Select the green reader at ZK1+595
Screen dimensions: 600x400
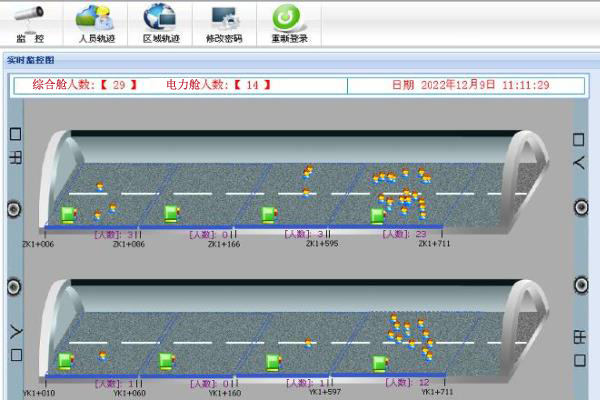click(x=378, y=214)
